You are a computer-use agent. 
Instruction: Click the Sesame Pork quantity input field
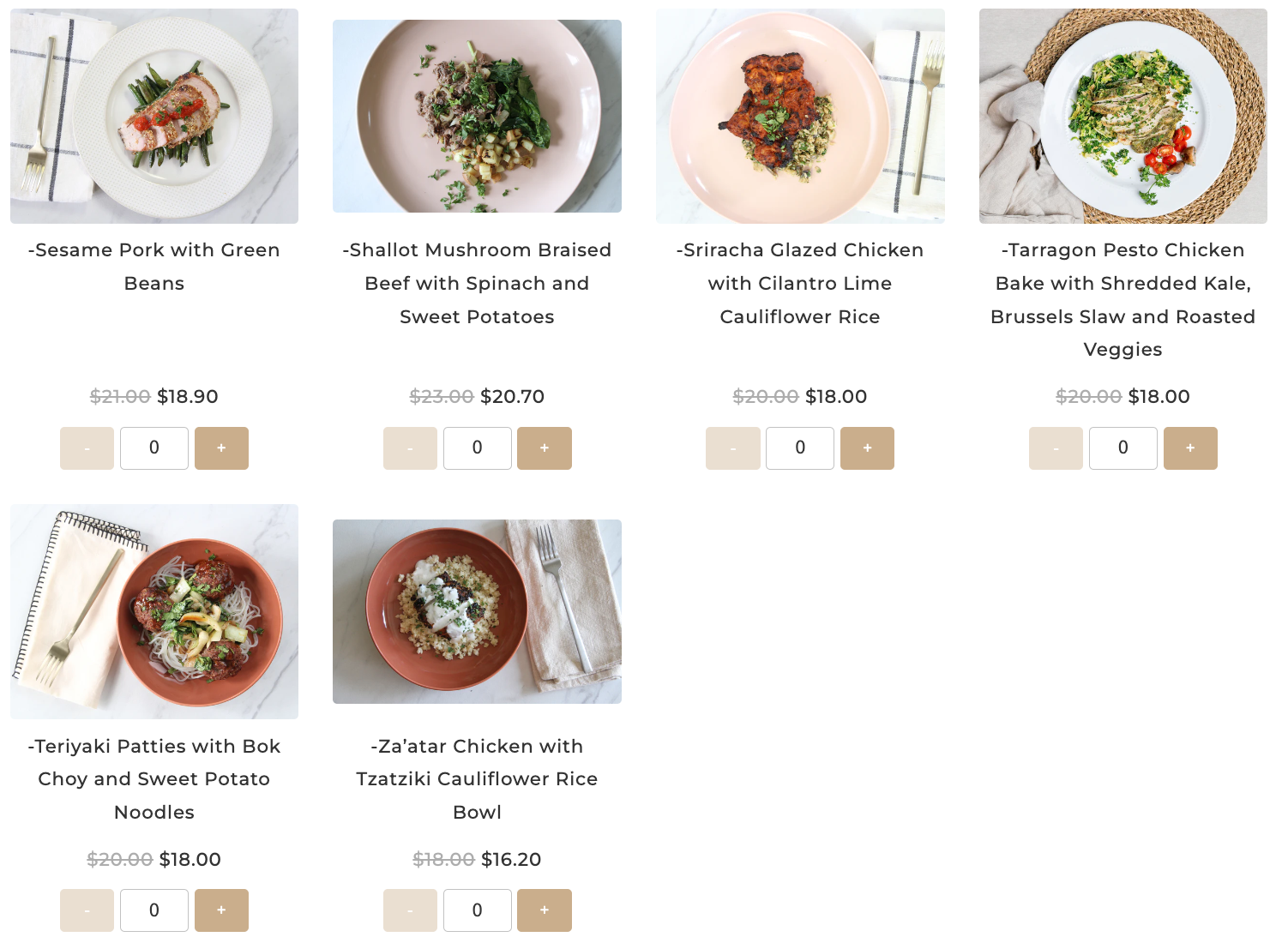[x=154, y=448]
